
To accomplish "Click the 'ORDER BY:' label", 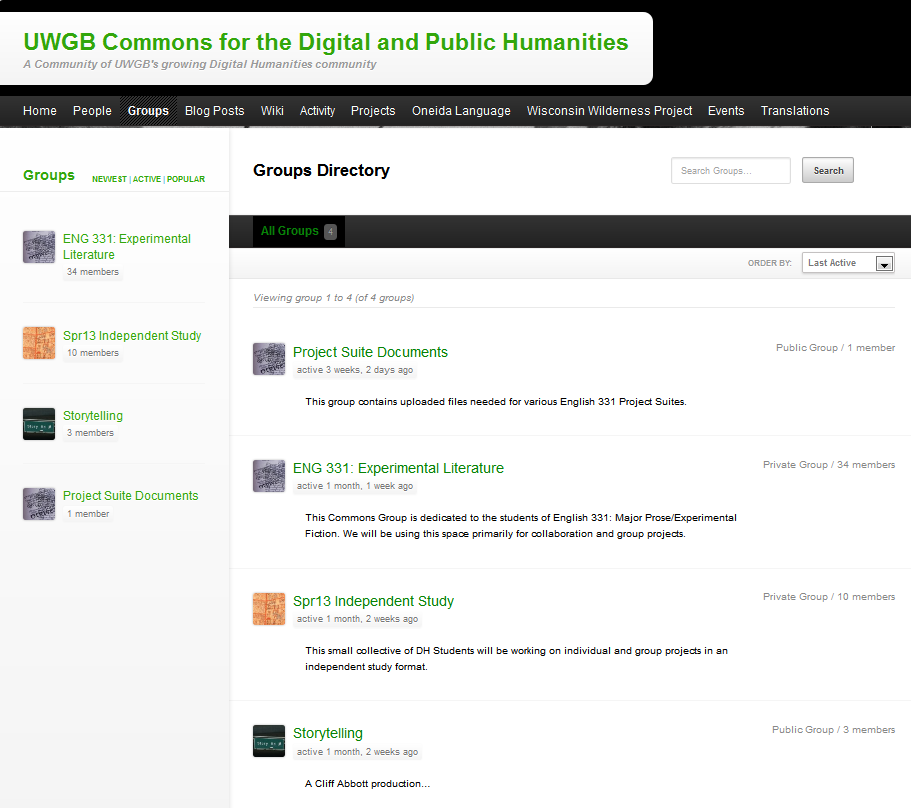I will point(769,263).
